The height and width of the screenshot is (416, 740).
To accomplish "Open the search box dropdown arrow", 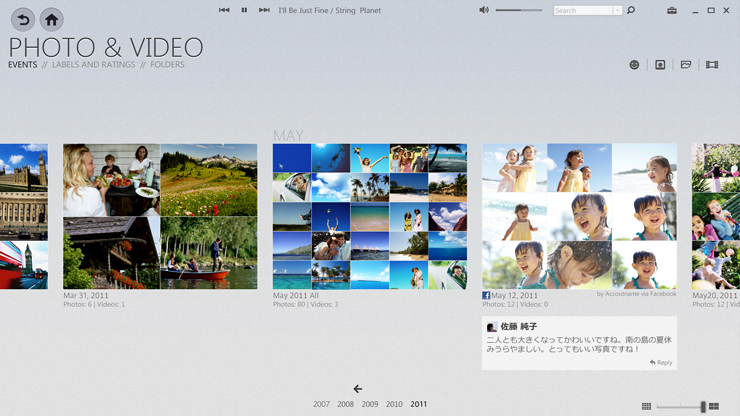I will coord(617,11).
